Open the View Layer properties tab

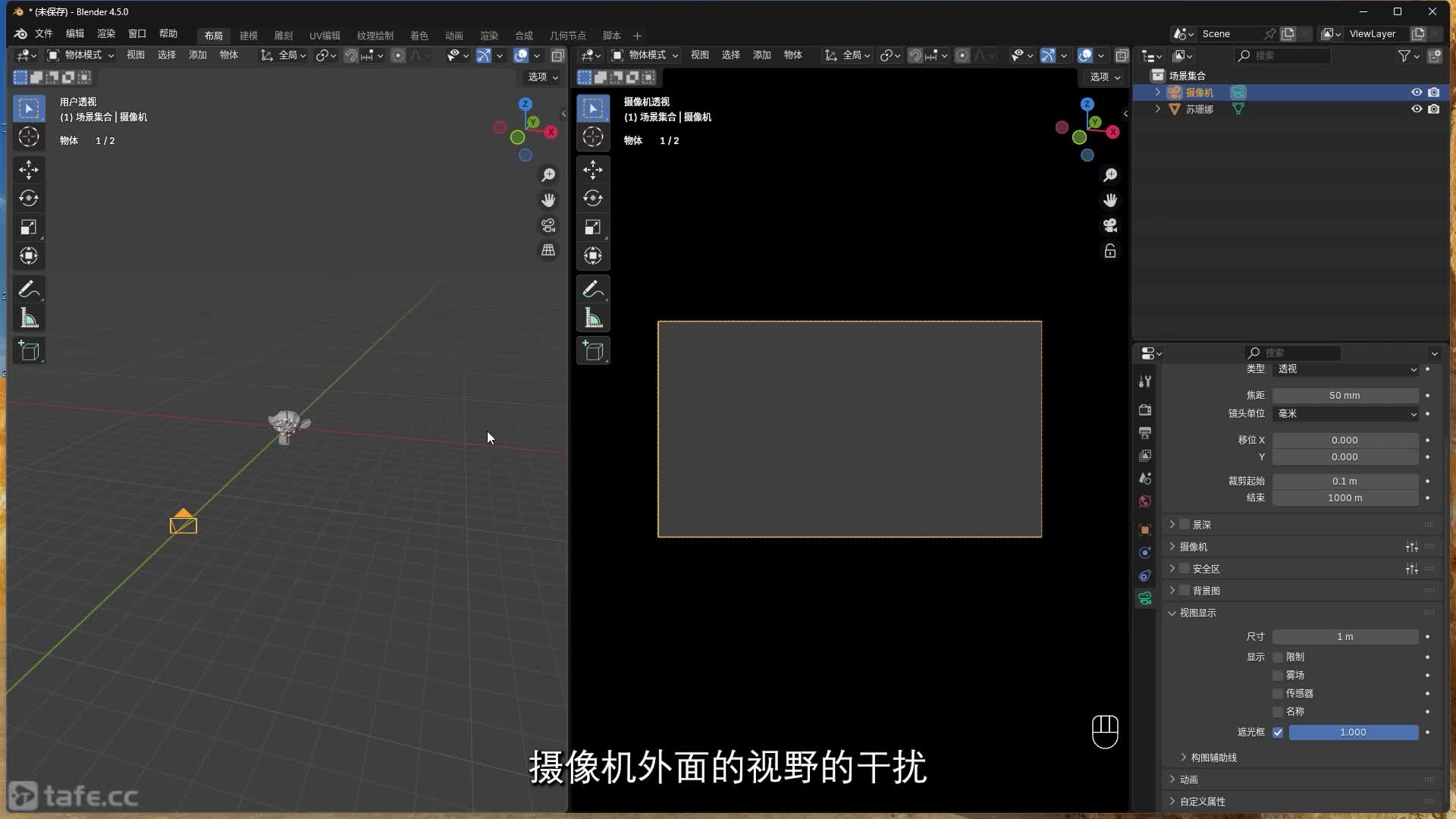pos(1145,456)
